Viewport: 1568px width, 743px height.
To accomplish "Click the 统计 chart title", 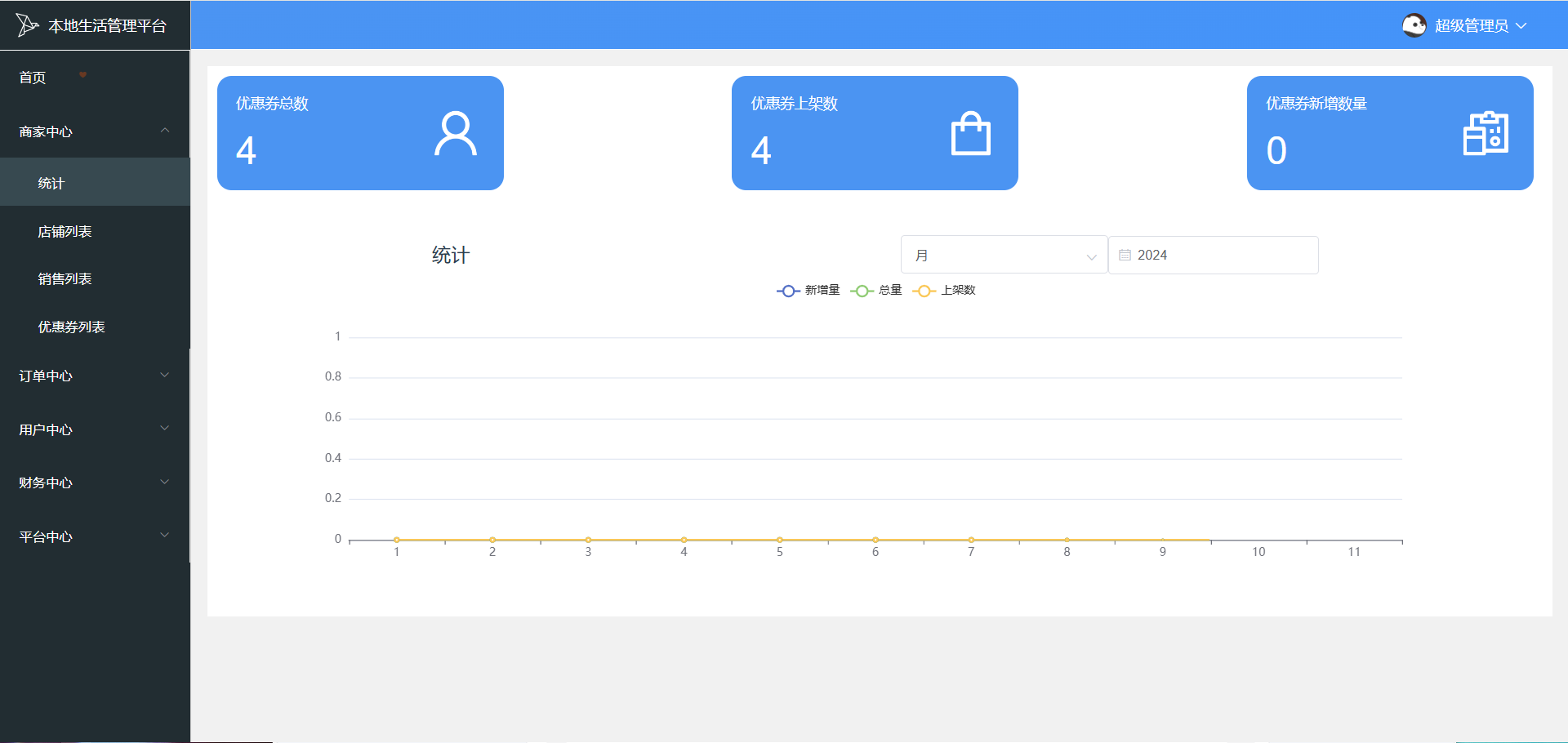I will (x=450, y=255).
